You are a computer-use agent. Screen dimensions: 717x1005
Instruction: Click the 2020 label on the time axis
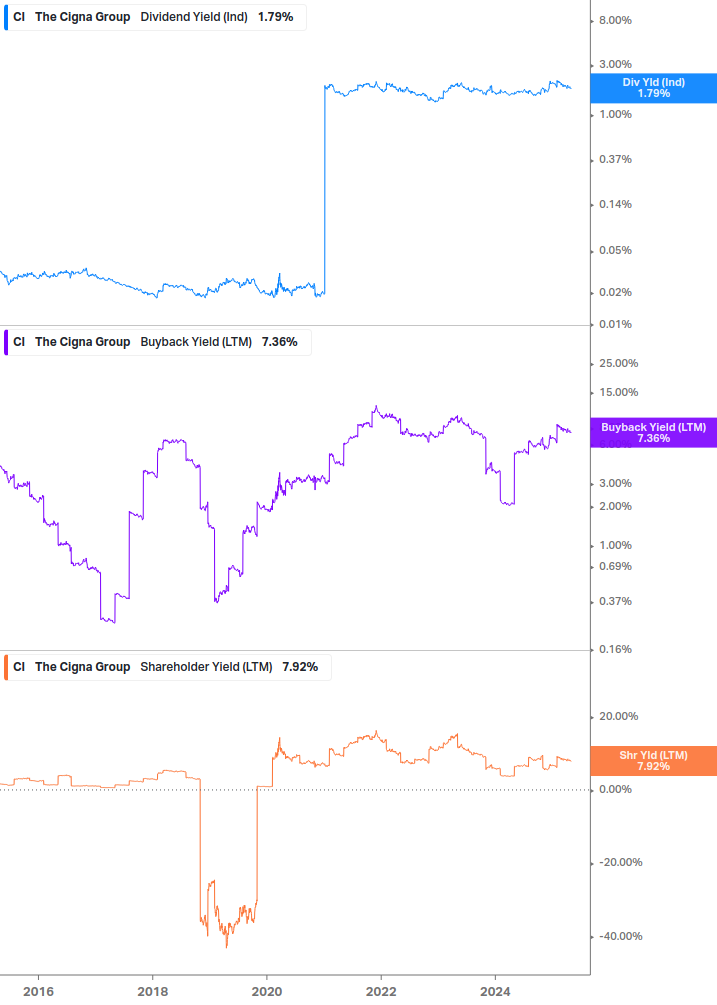(x=267, y=992)
